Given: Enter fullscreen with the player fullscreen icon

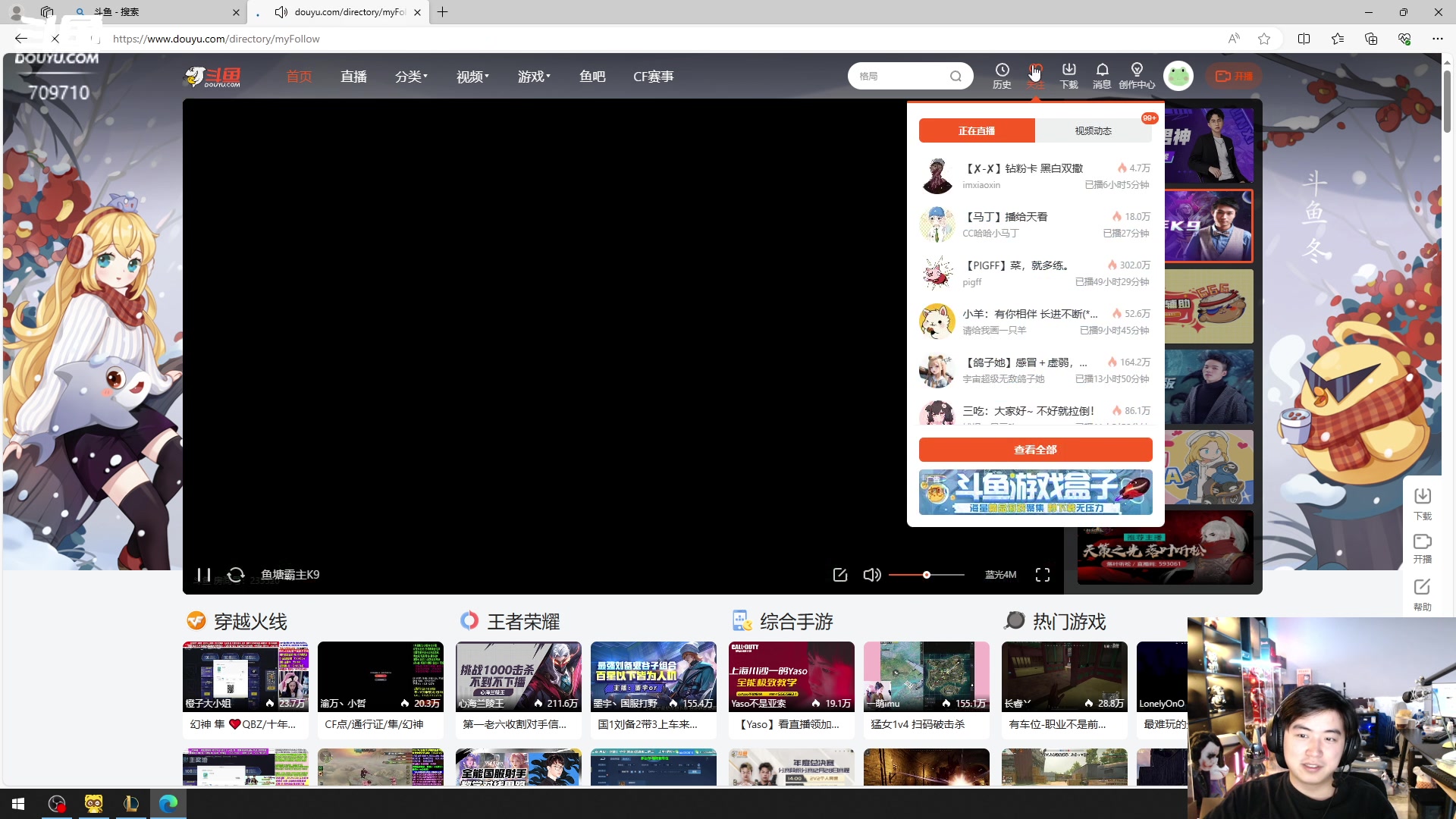Looking at the screenshot, I should pos(1043,575).
